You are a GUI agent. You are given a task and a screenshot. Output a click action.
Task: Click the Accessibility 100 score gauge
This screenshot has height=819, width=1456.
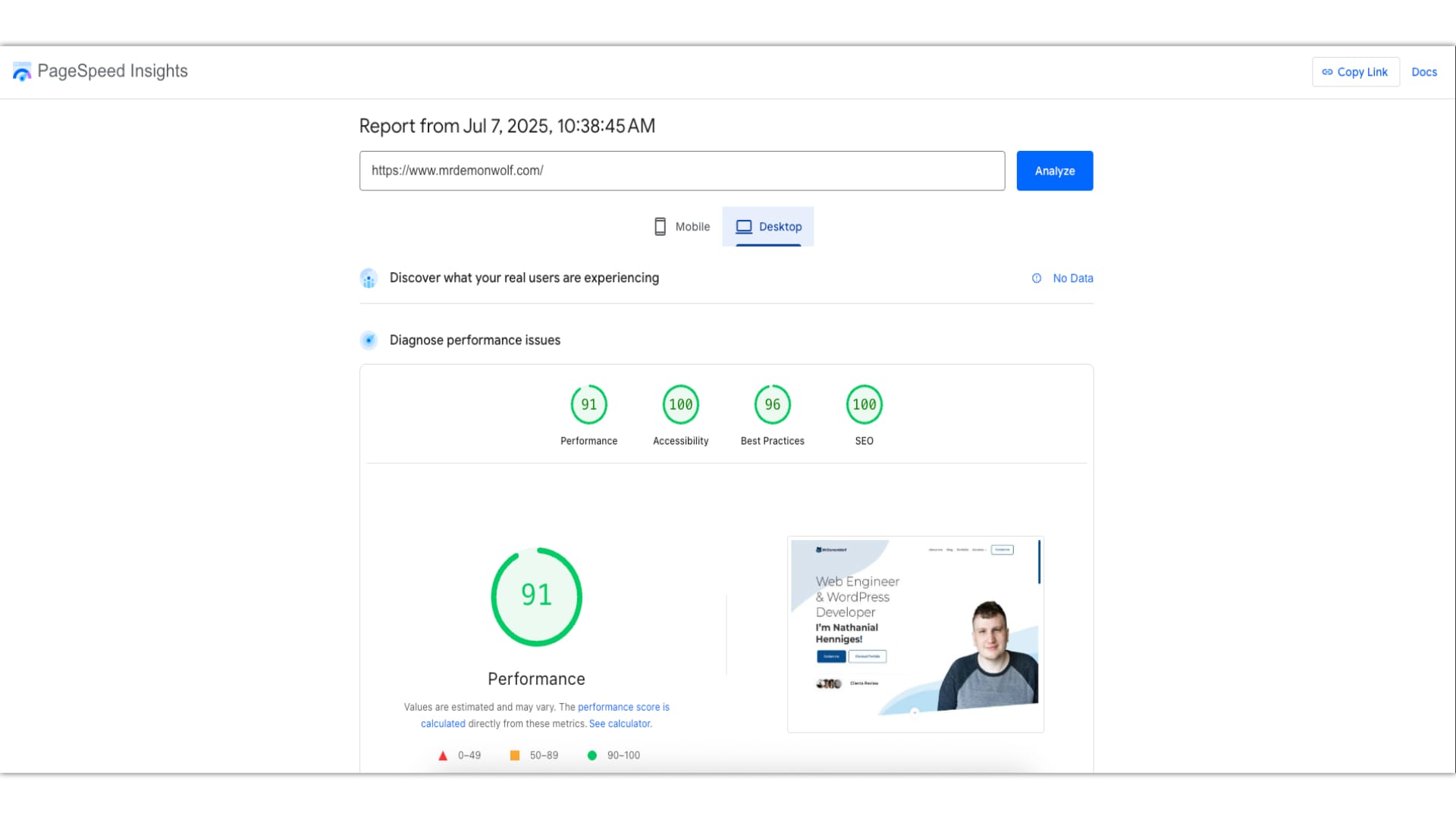click(x=680, y=405)
